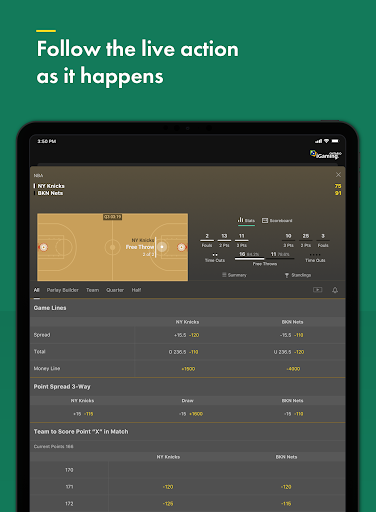This screenshot has height=512, width=376.
Task: Pick BKN Nets money line -4000
Action: (x=293, y=369)
